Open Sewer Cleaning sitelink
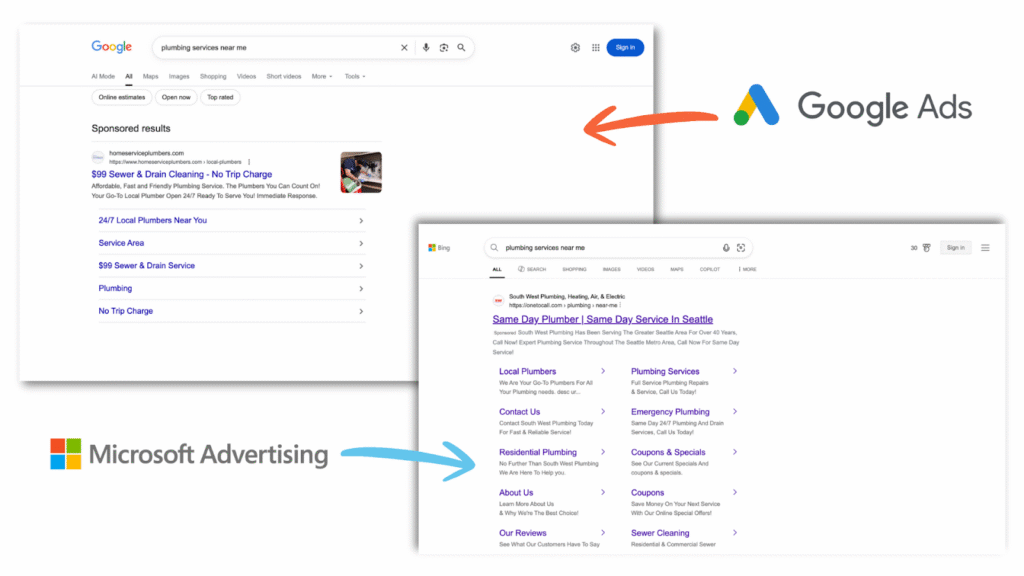 [x=660, y=533]
